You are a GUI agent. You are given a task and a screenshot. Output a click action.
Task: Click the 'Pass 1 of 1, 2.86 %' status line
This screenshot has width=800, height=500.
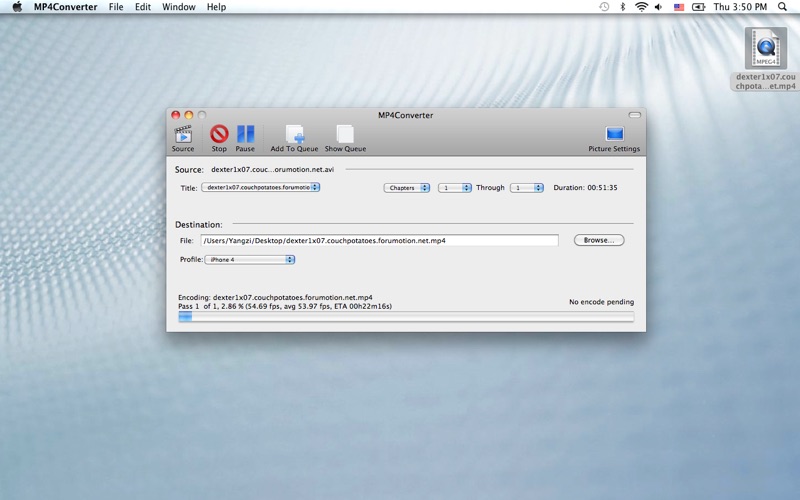point(285,307)
